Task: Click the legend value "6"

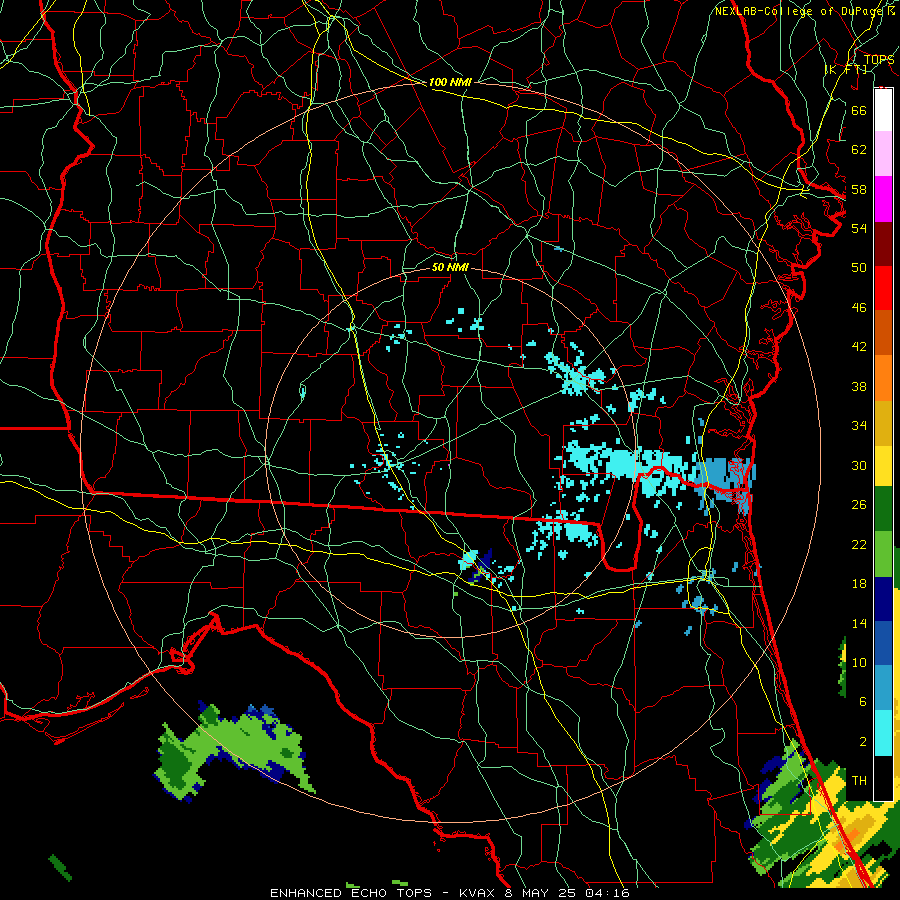Action: (862, 701)
